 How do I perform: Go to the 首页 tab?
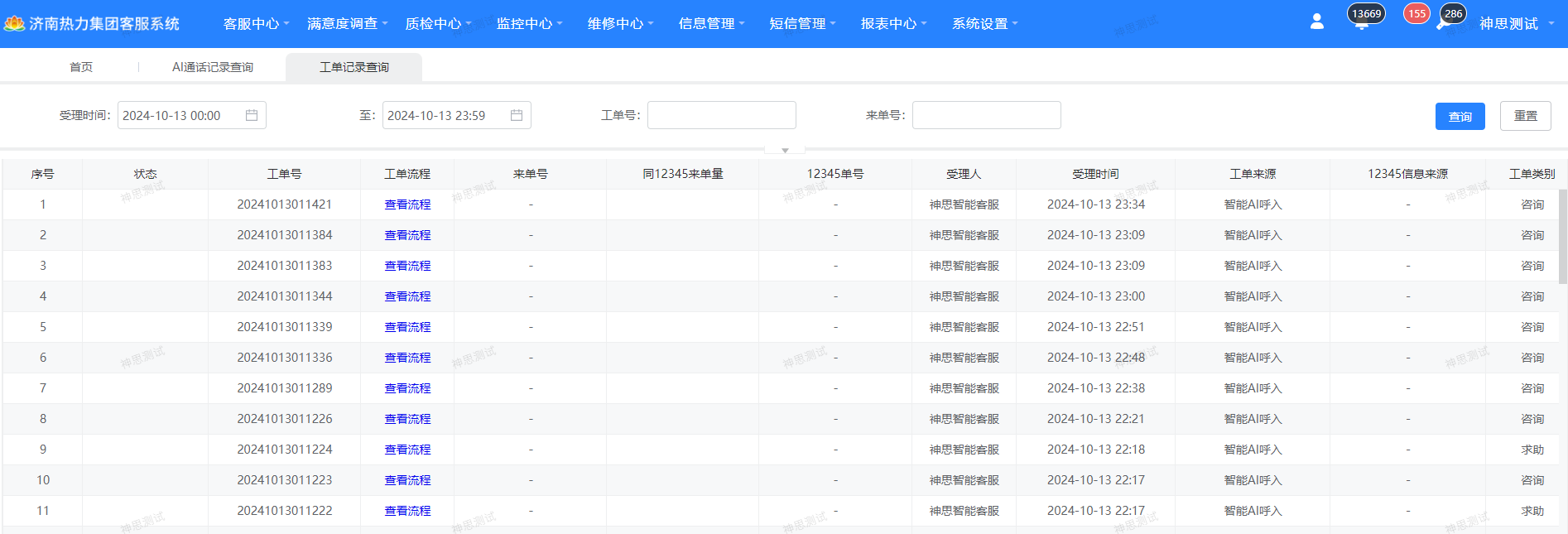(x=81, y=67)
